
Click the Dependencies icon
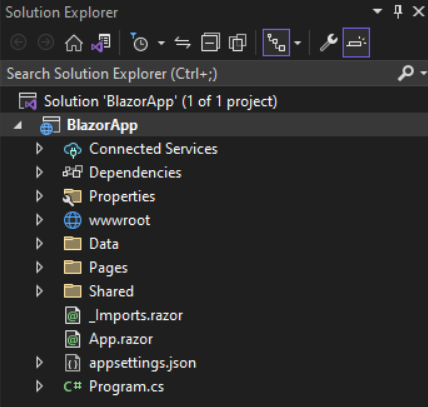click(x=72, y=172)
